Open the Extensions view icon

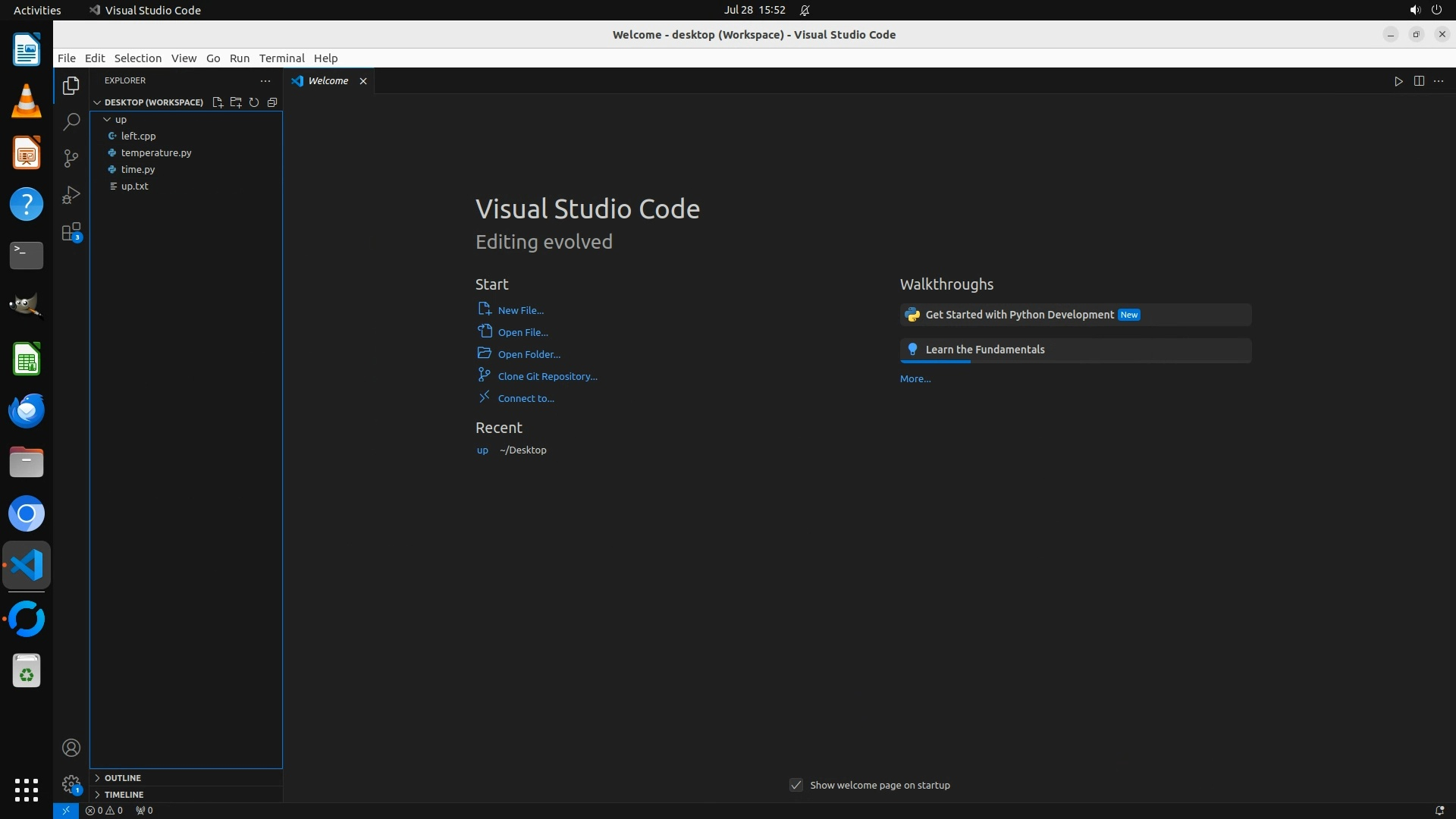(x=71, y=232)
